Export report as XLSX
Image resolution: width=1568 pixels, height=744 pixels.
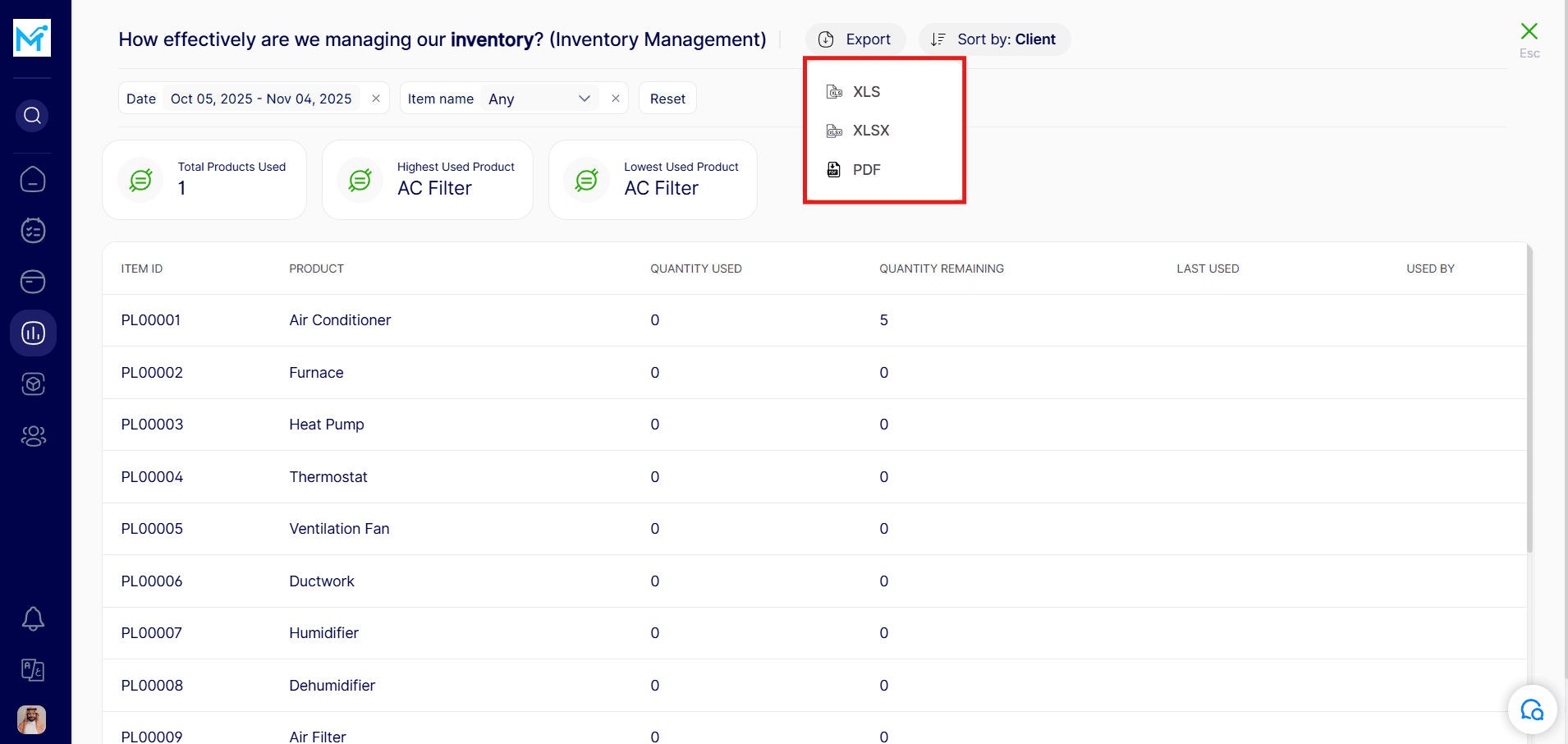point(870,131)
